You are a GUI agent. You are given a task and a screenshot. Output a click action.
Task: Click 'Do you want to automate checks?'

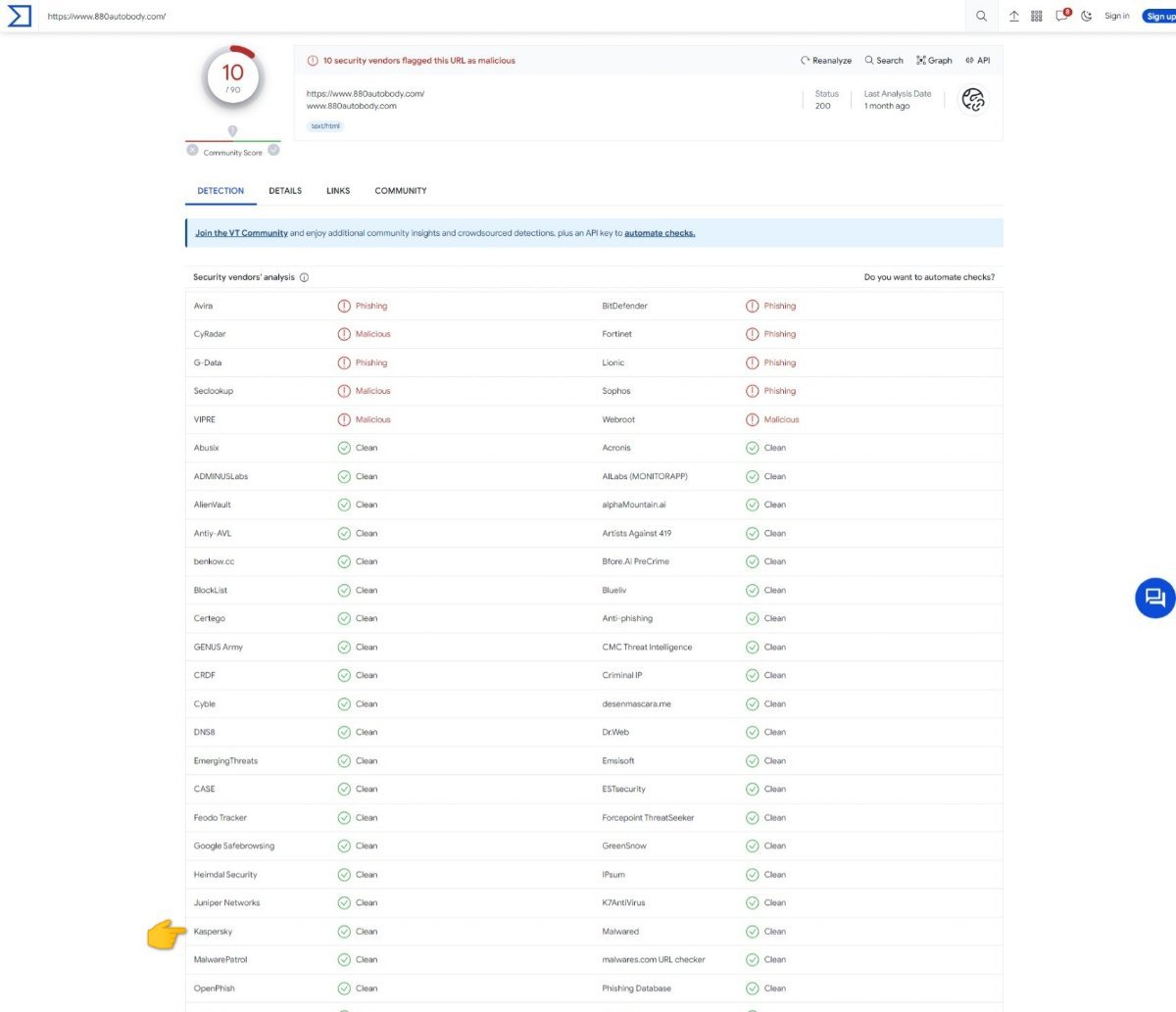(x=929, y=277)
